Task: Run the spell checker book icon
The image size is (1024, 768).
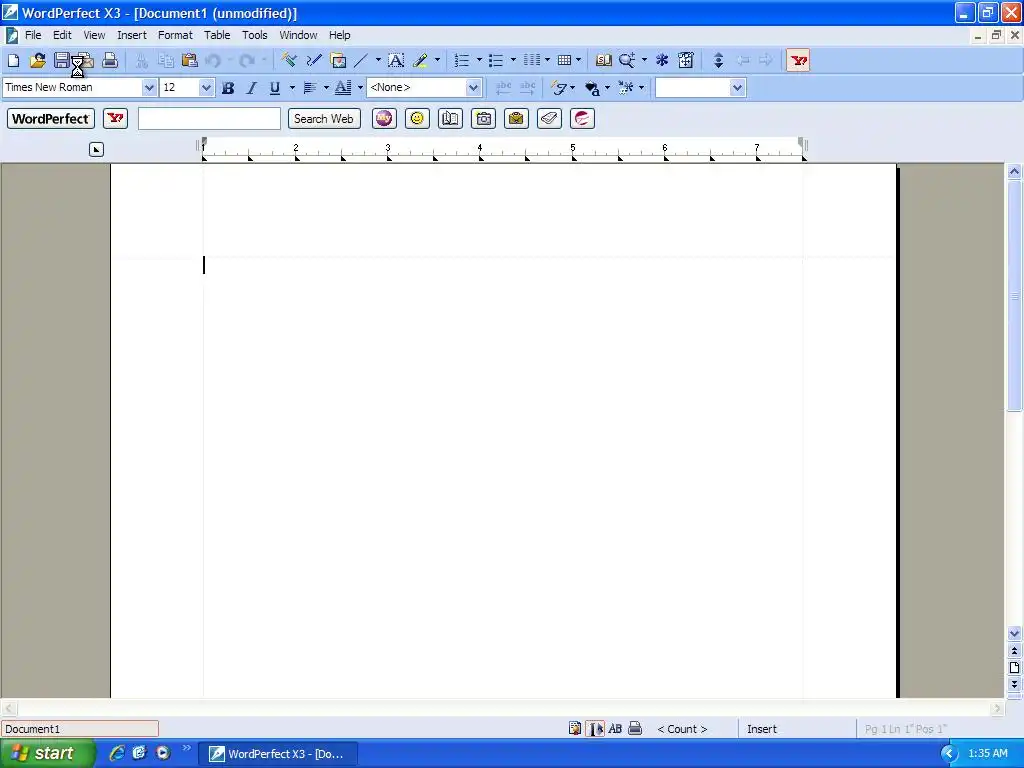Action: [603, 61]
